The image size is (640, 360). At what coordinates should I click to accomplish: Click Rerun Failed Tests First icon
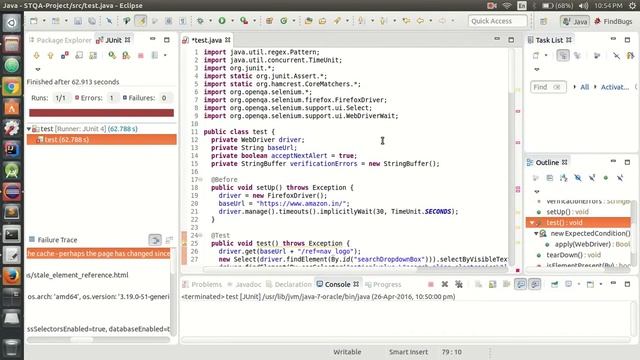(x=126, y=55)
